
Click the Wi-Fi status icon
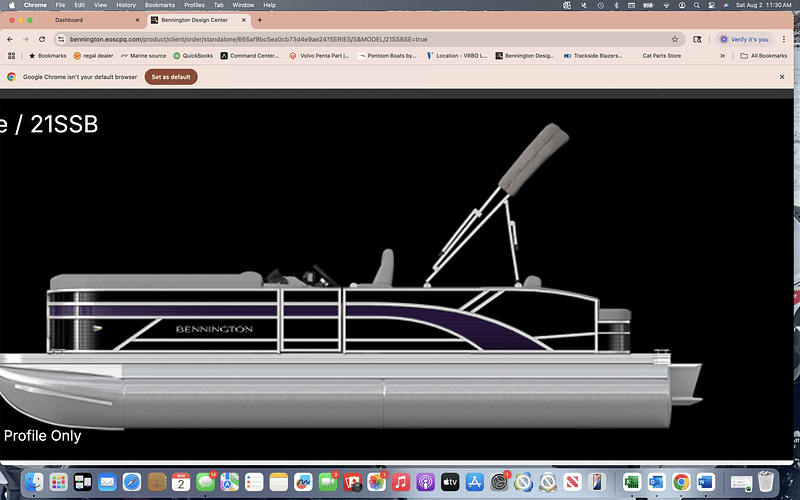point(666,5)
